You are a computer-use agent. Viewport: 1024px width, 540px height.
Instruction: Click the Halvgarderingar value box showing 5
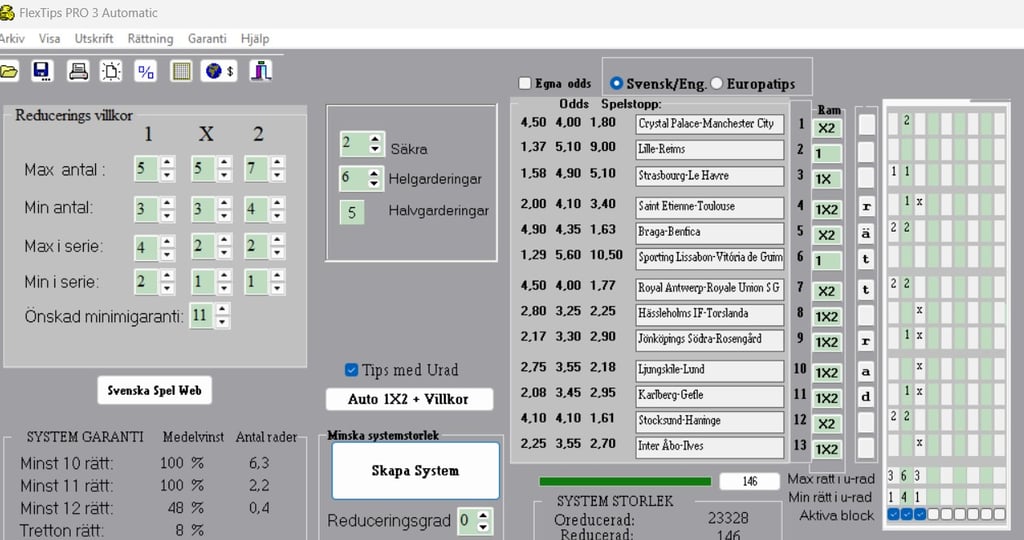(352, 212)
